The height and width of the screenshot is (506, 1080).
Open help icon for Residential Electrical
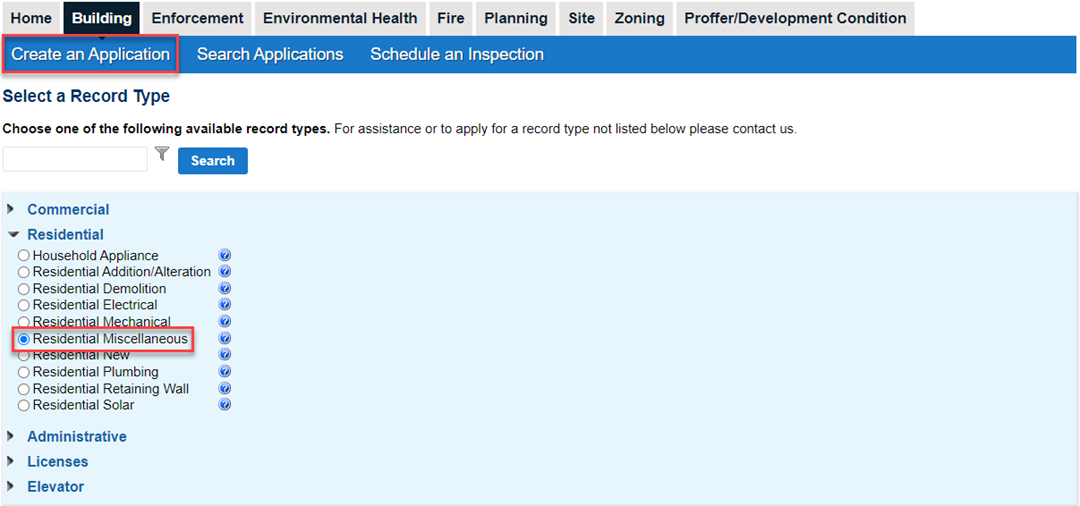click(x=224, y=304)
